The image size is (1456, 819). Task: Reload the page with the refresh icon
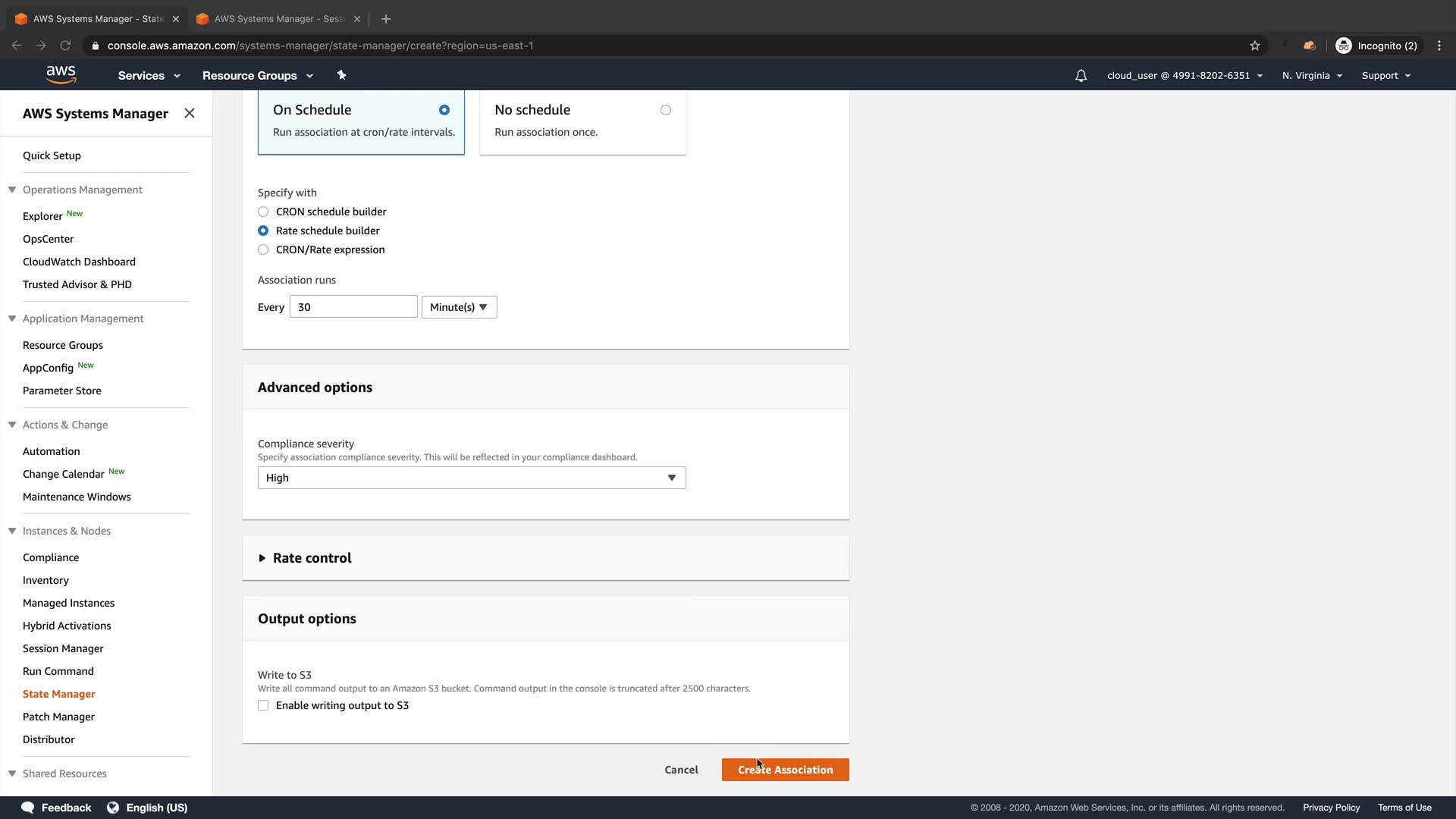[65, 45]
